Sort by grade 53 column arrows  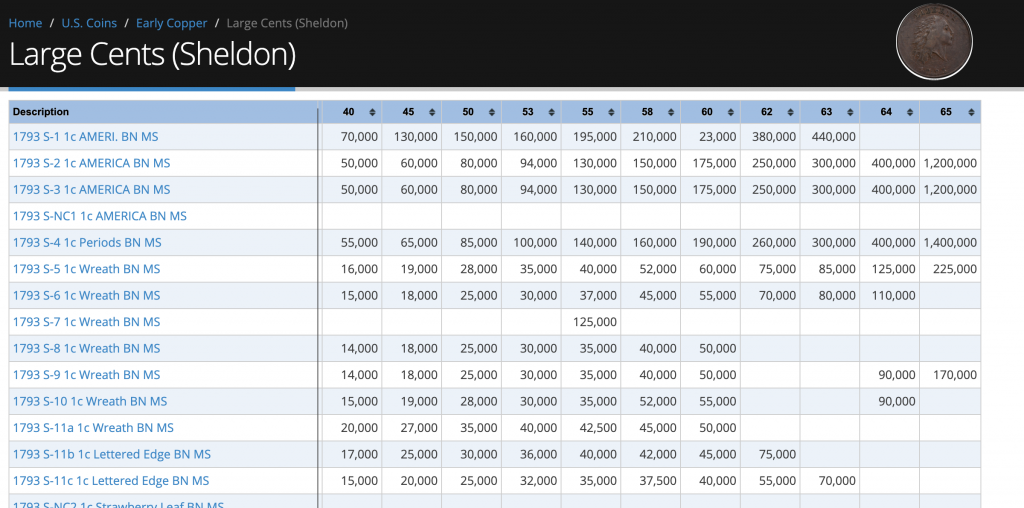[552, 112]
